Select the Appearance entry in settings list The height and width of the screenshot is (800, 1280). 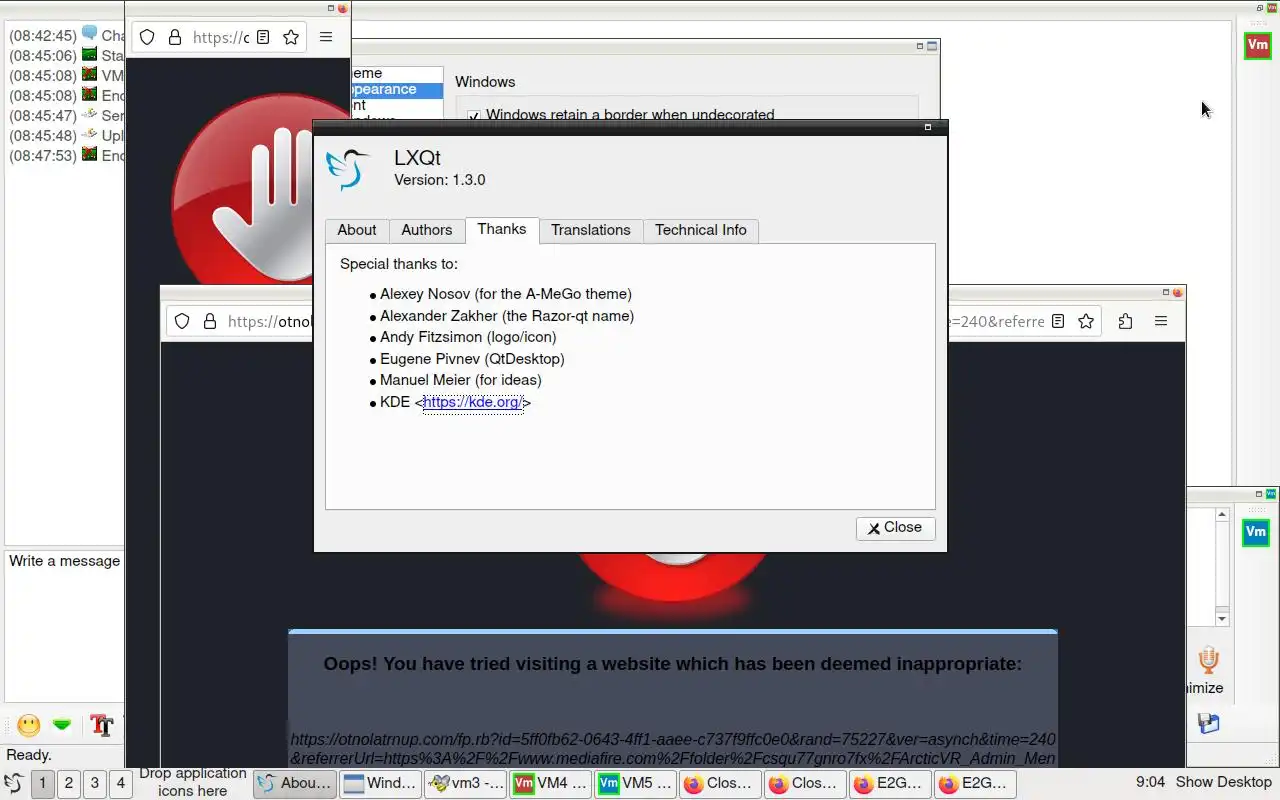(396, 89)
